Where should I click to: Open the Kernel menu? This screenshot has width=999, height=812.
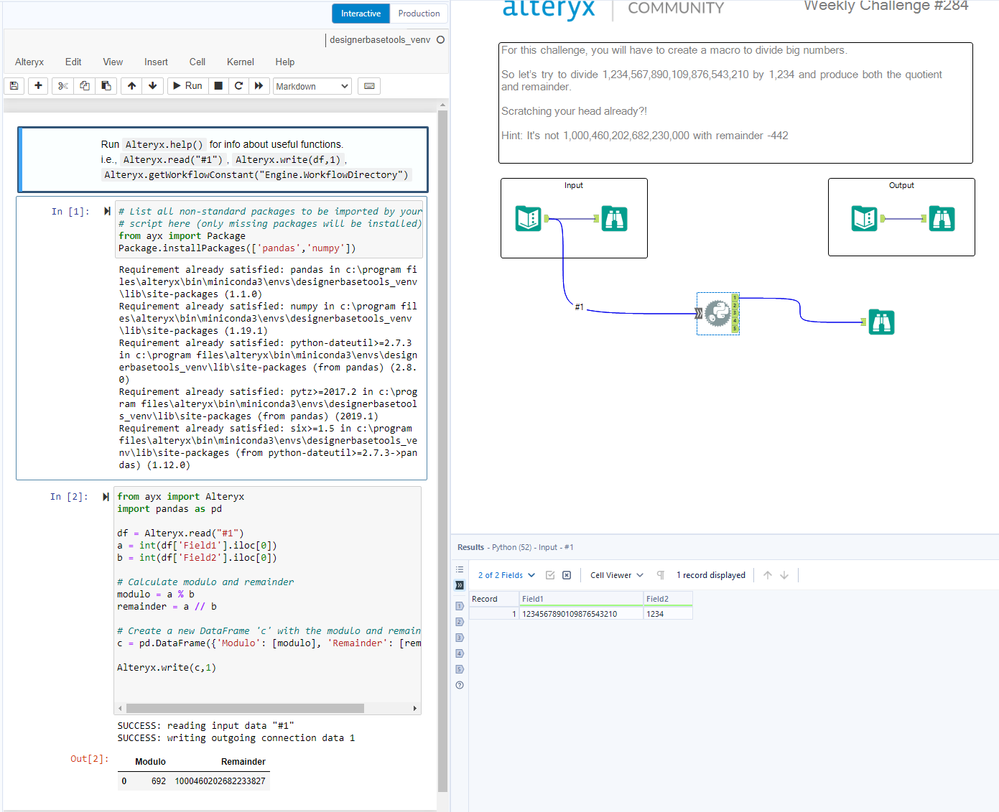[240, 62]
